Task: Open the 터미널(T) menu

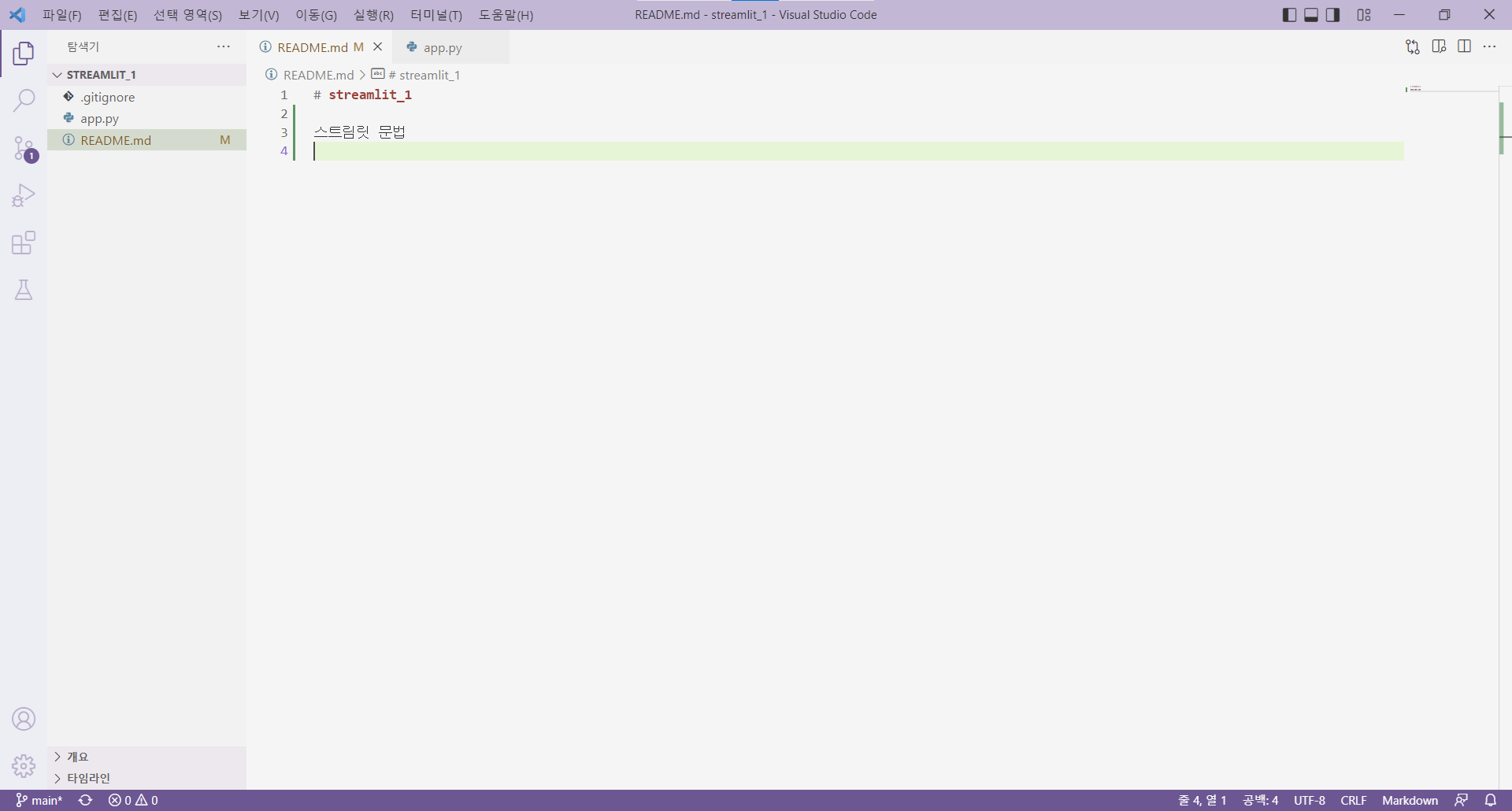Action: [436, 15]
